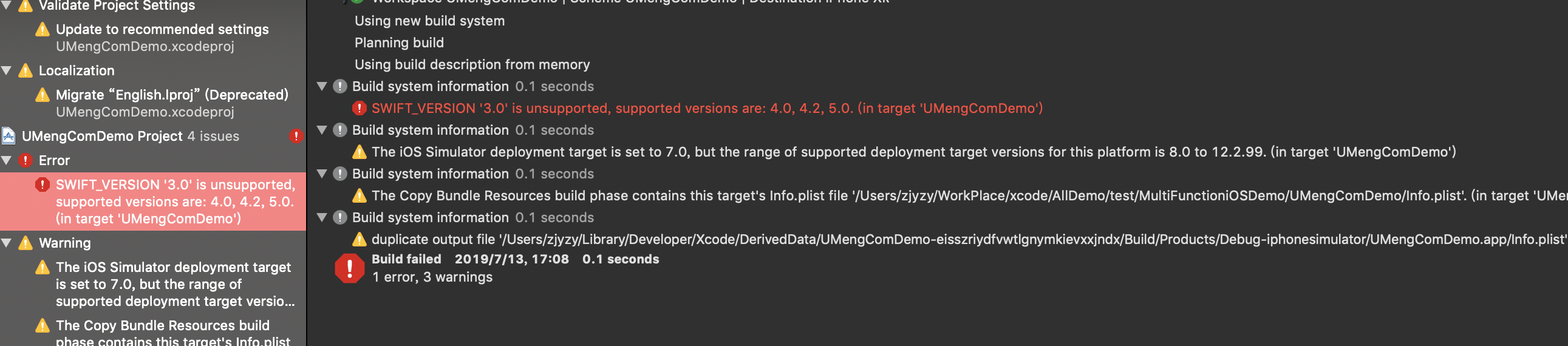Viewport: 1568px width, 346px height.
Task: Collapse the last Build system information entry
Action: coord(322,218)
